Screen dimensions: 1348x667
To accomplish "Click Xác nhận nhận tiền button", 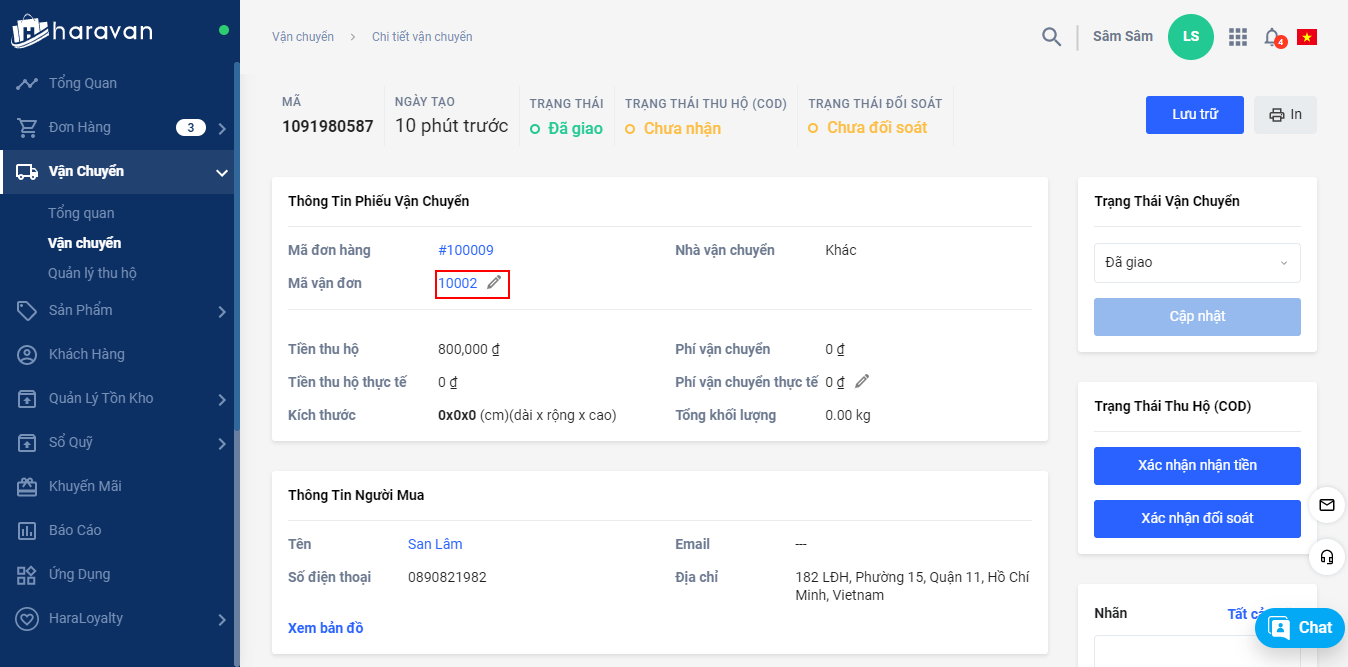I will (1197, 465).
